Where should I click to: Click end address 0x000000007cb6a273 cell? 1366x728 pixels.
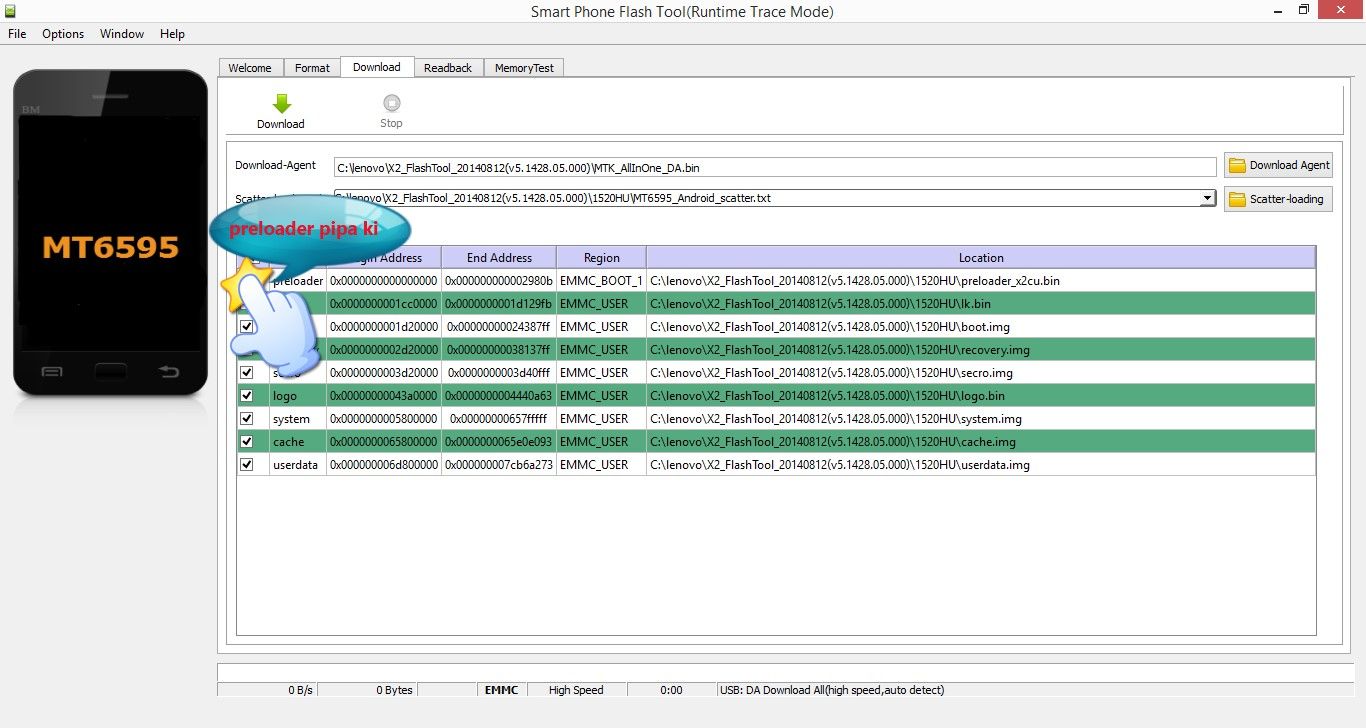pyautogui.click(x=499, y=464)
